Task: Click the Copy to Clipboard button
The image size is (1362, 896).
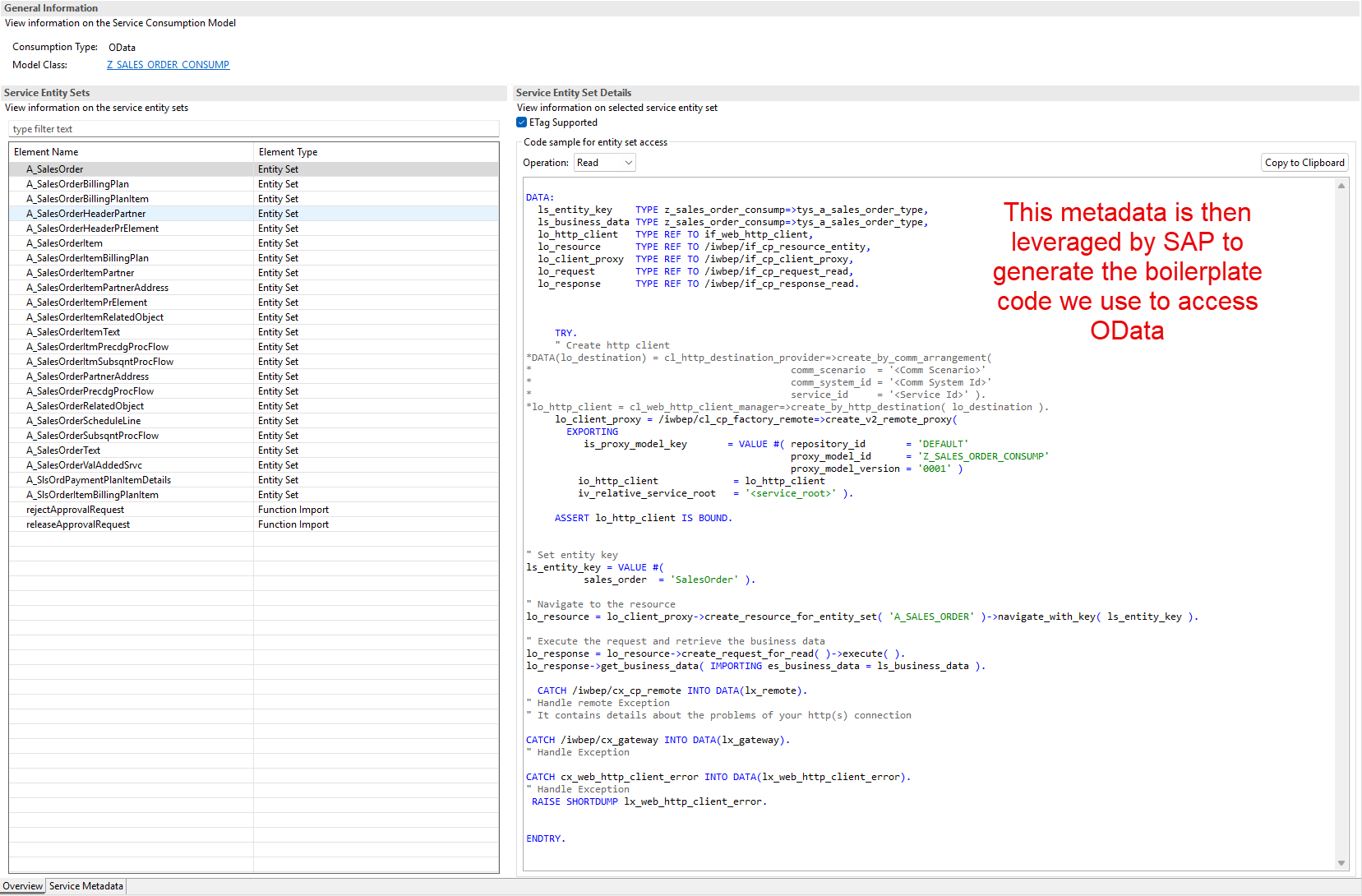Action: pyautogui.click(x=1304, y=163)
